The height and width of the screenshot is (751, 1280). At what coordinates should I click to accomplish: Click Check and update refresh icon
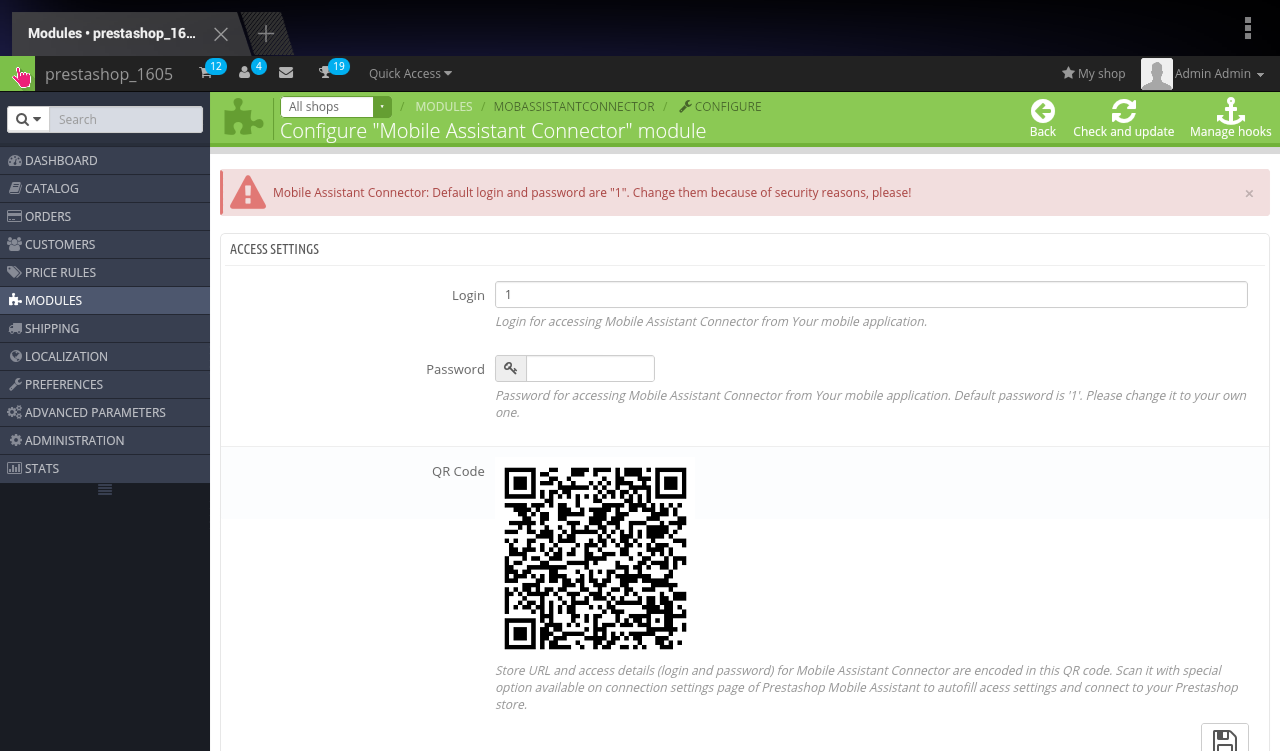coord(1124,118)
